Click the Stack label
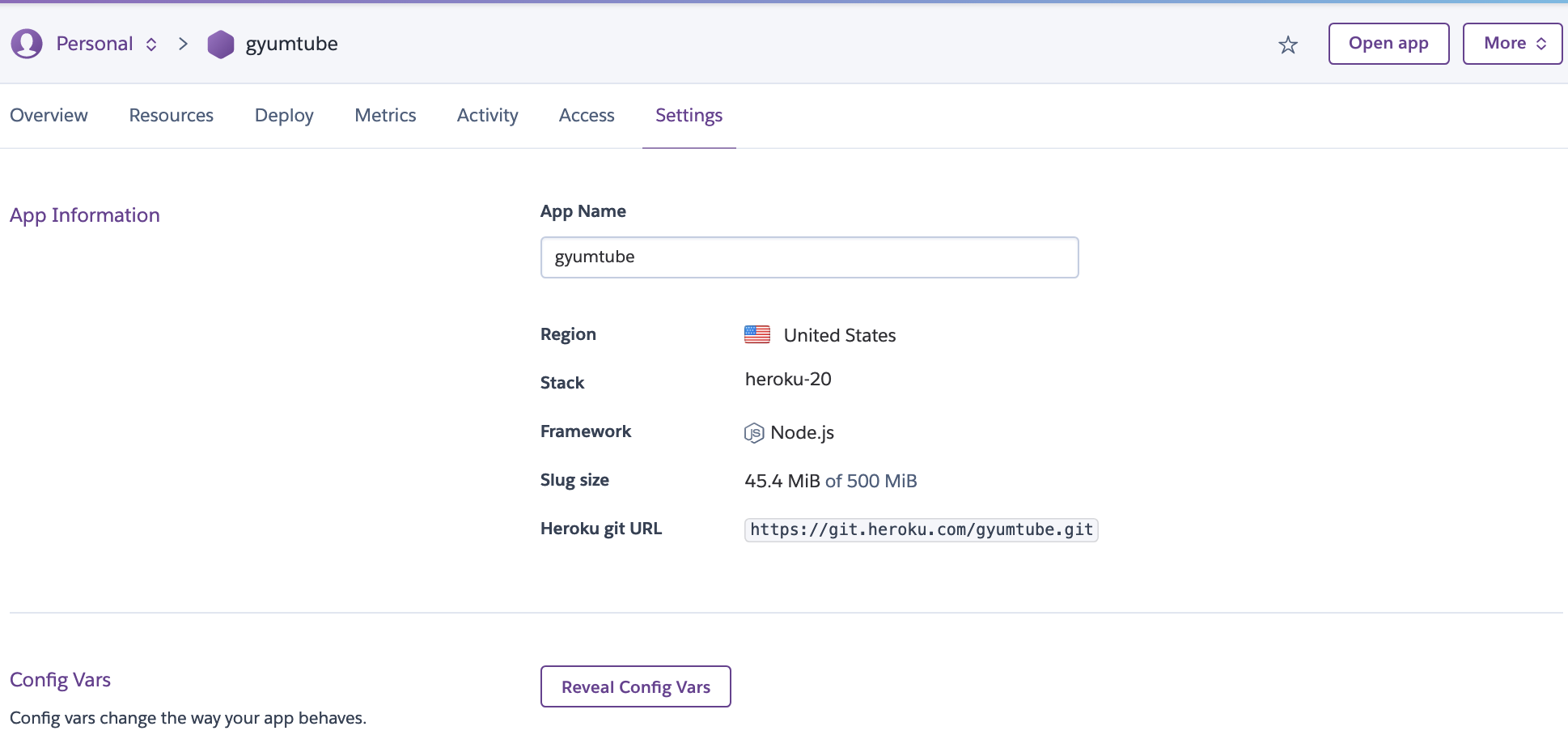Viewport: 1568px width, 735px height. coord(562,383)
